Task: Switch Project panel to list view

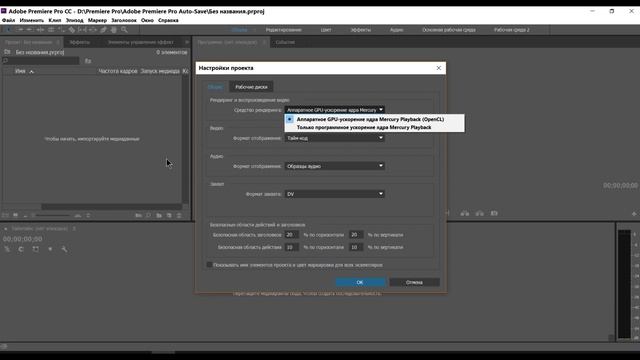Action: [x=5, y=215]
